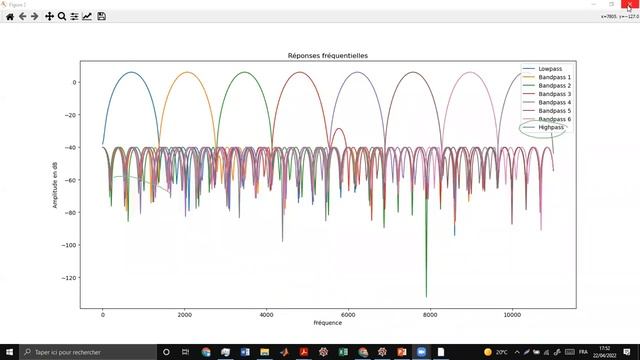The height and width of the screenshot is (360, 640).
Task: Click the x-axis tick label 10000
Action: [512, 315]
